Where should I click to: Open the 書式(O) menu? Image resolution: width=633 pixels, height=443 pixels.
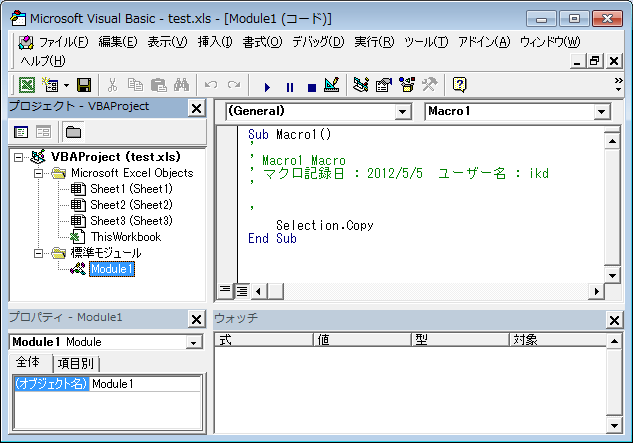click(262, 42)
